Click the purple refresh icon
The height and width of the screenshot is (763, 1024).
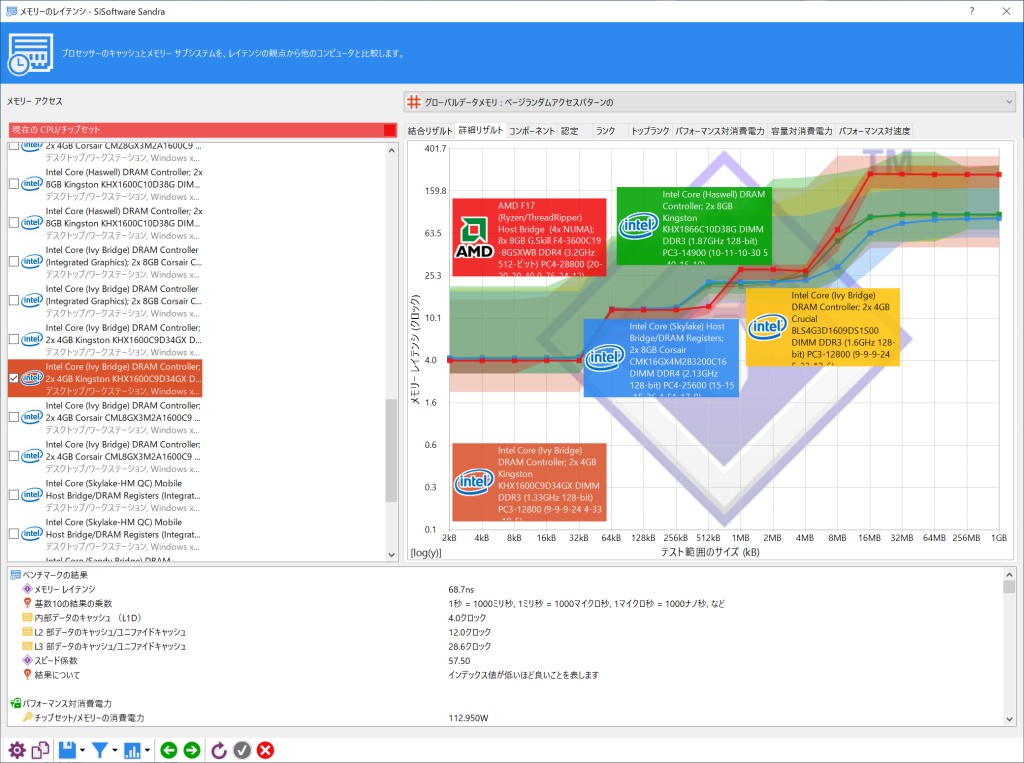coord(219,750)
